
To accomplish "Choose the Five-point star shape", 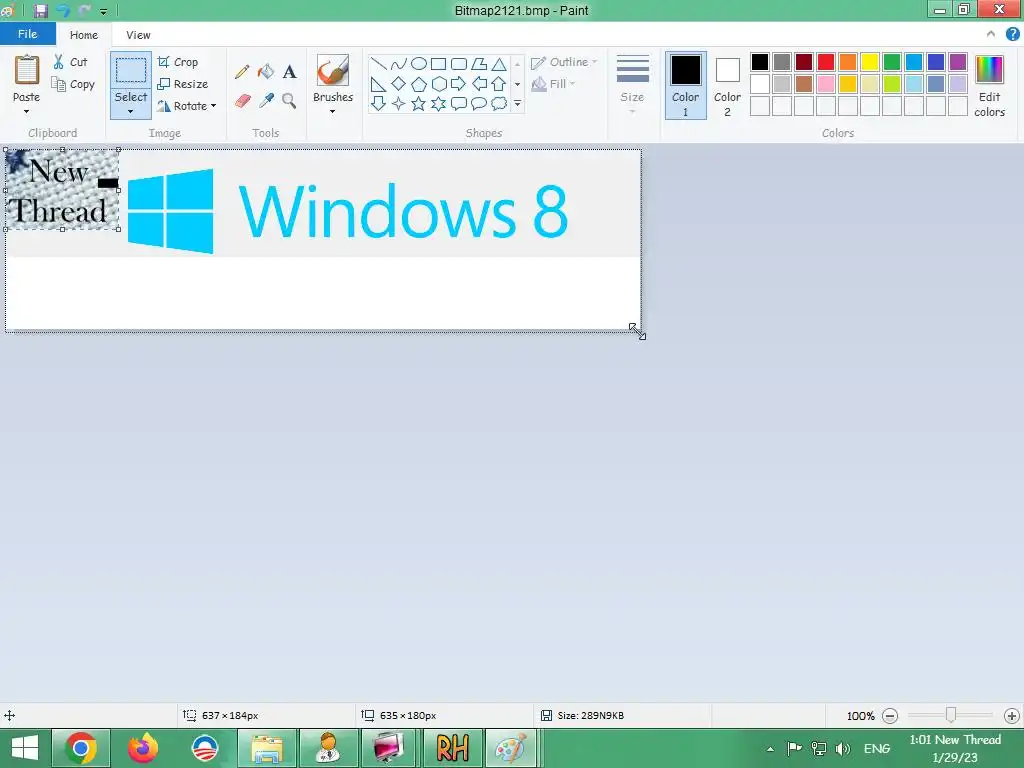I will pyautogui.click(x=419, y=103).
